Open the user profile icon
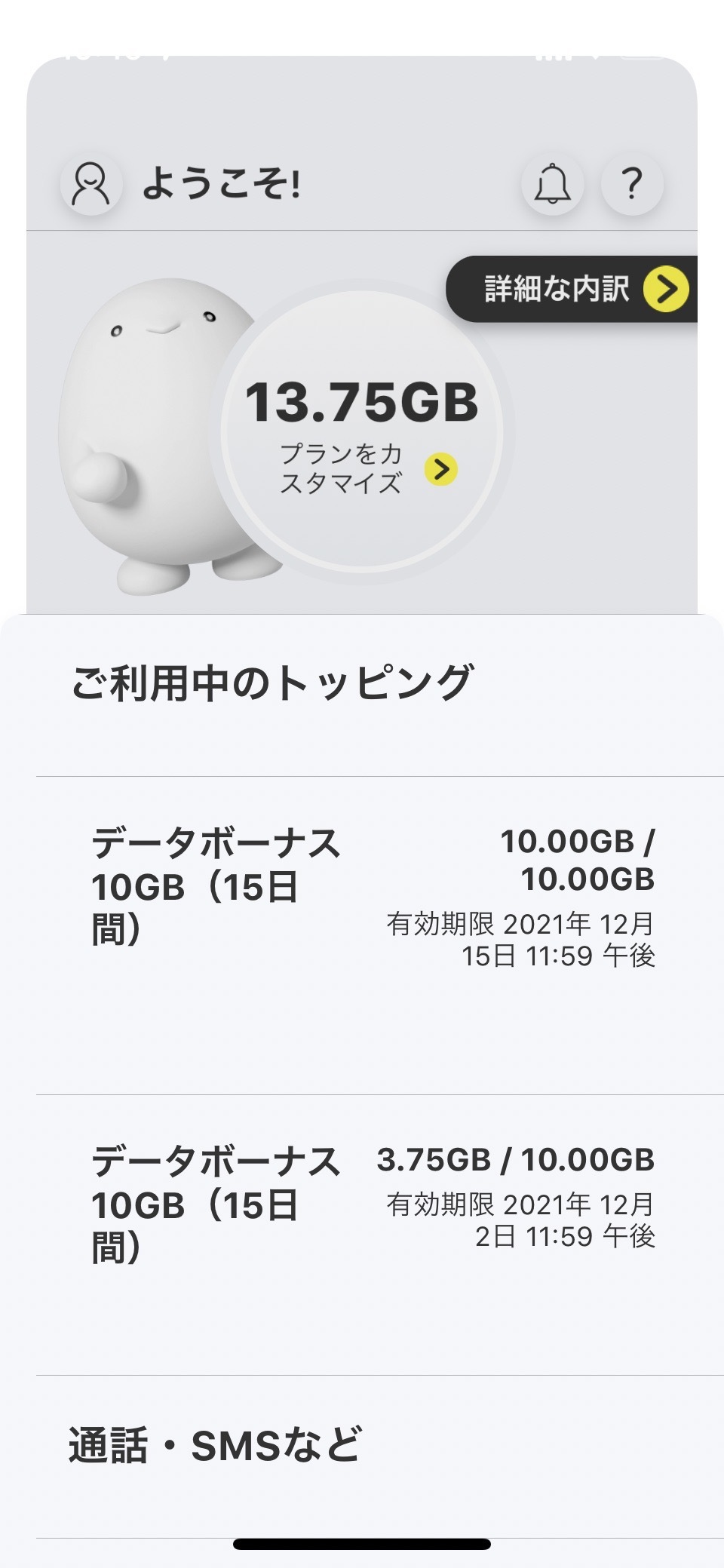Screen dimensions: 724x1568 91,185
